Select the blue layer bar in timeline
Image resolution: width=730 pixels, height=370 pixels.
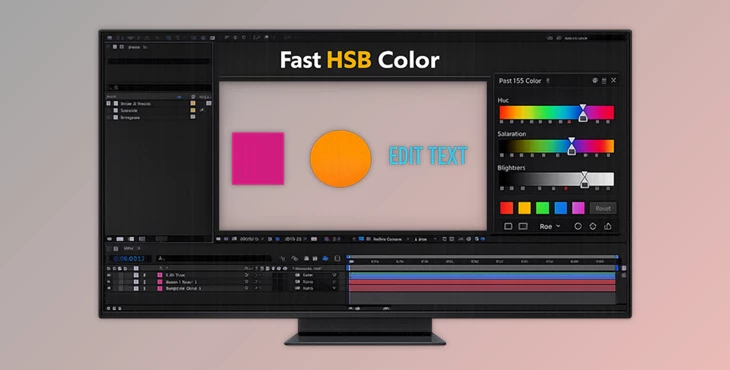tap(482, 276)
